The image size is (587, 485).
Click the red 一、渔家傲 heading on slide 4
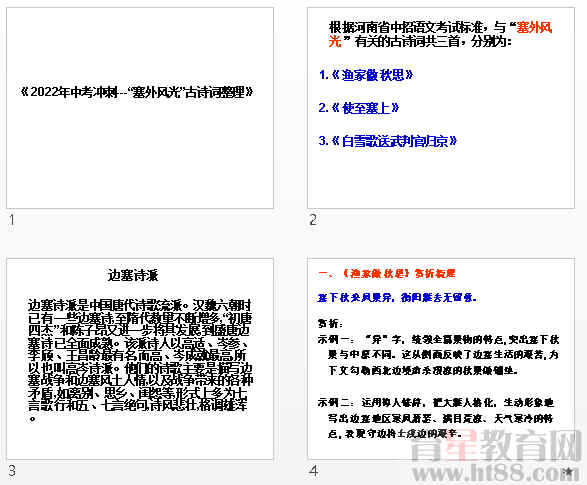[x=387, y=274]
